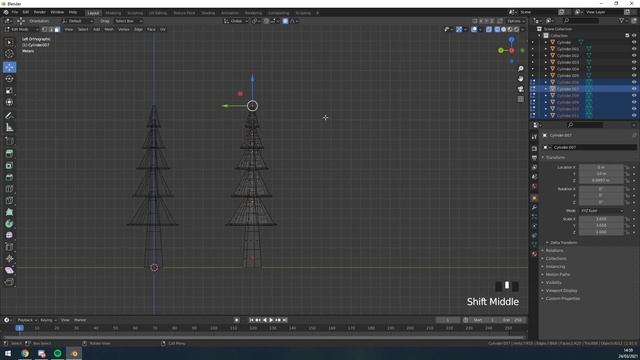This screenshot has height=360, width=640.
Task: Click the timeline Keying button
Action: [x=48, y=320]
